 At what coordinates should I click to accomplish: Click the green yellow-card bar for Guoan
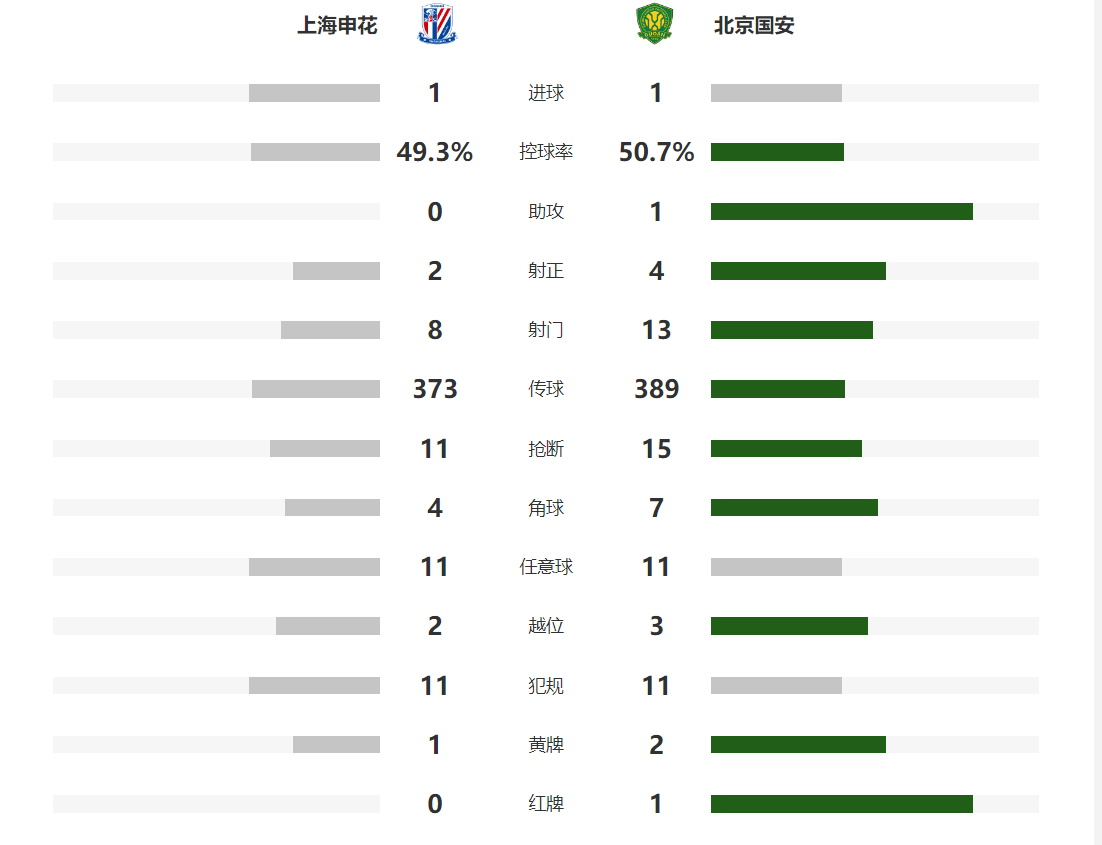[x=798, y=744]
